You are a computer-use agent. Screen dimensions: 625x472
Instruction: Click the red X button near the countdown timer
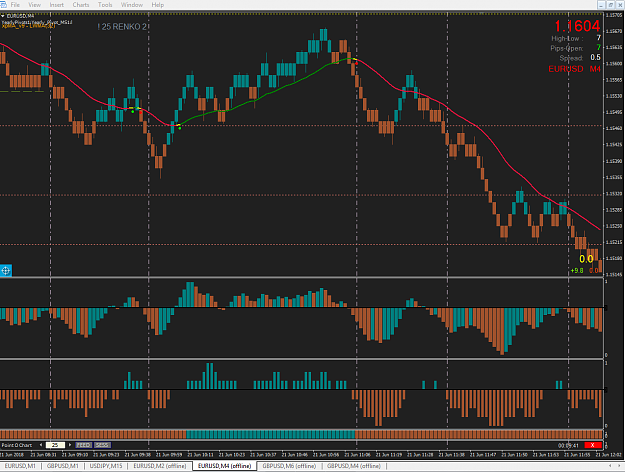click(x=593, y=445)
